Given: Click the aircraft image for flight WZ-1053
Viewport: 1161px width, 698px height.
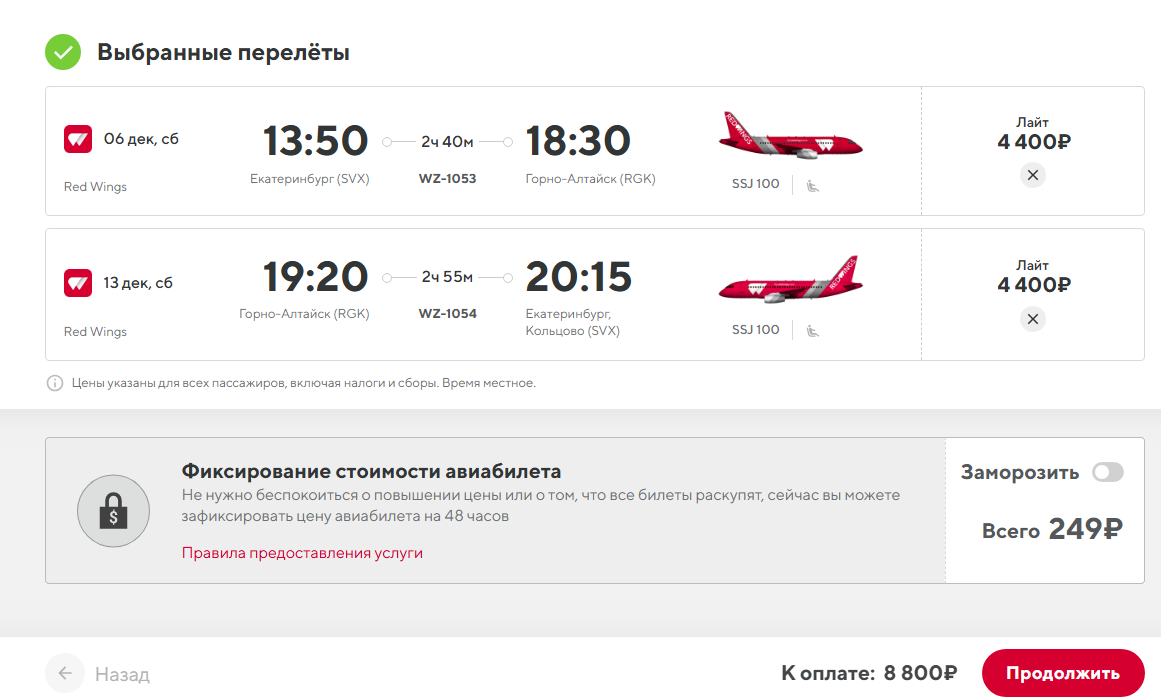Looking at the screenshot, I should (790, 135).
